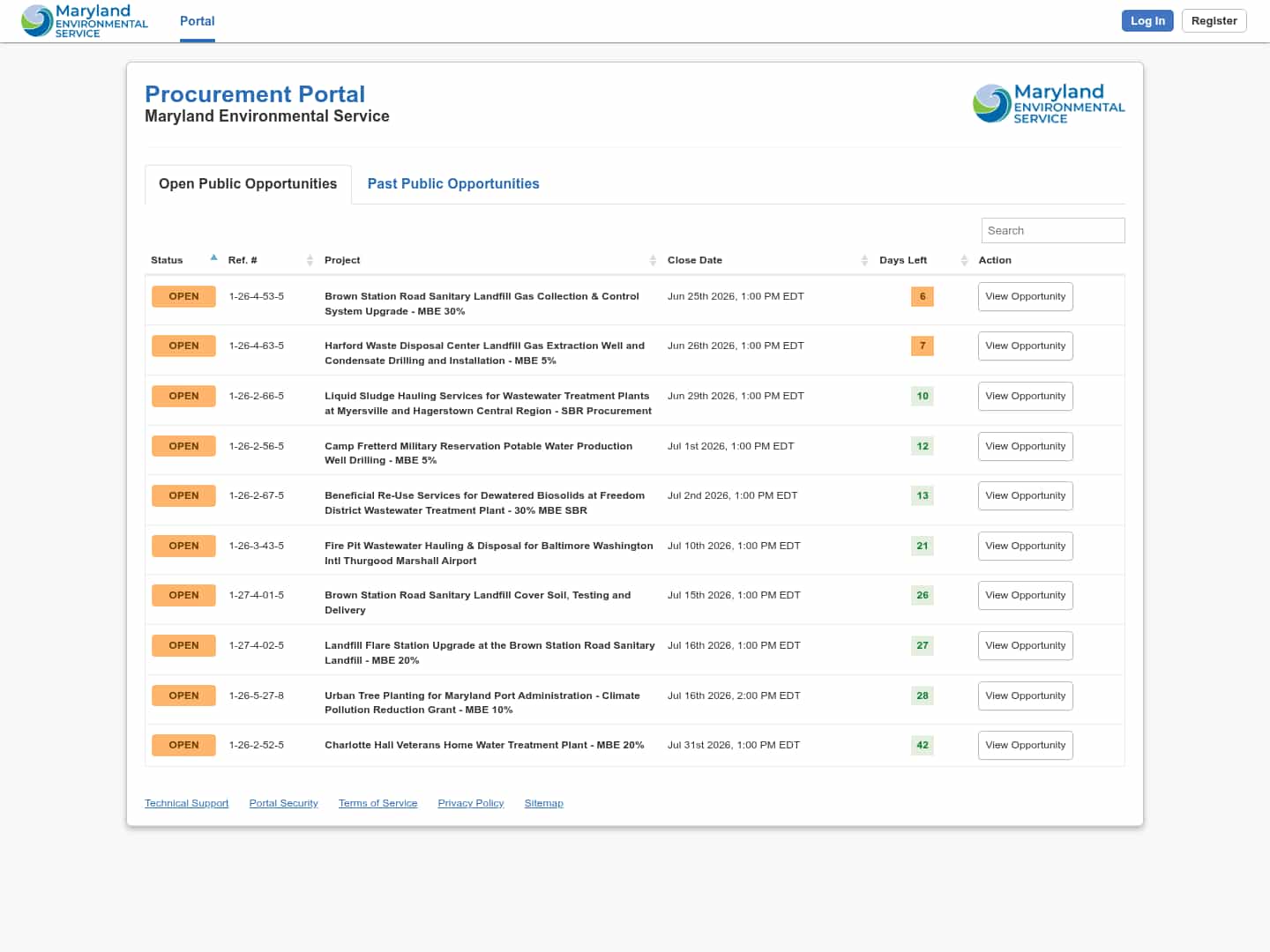Screen dimensions: 1270x952
Task: Open the Privacy Policy footer link
Action: [x=471, y=804]
